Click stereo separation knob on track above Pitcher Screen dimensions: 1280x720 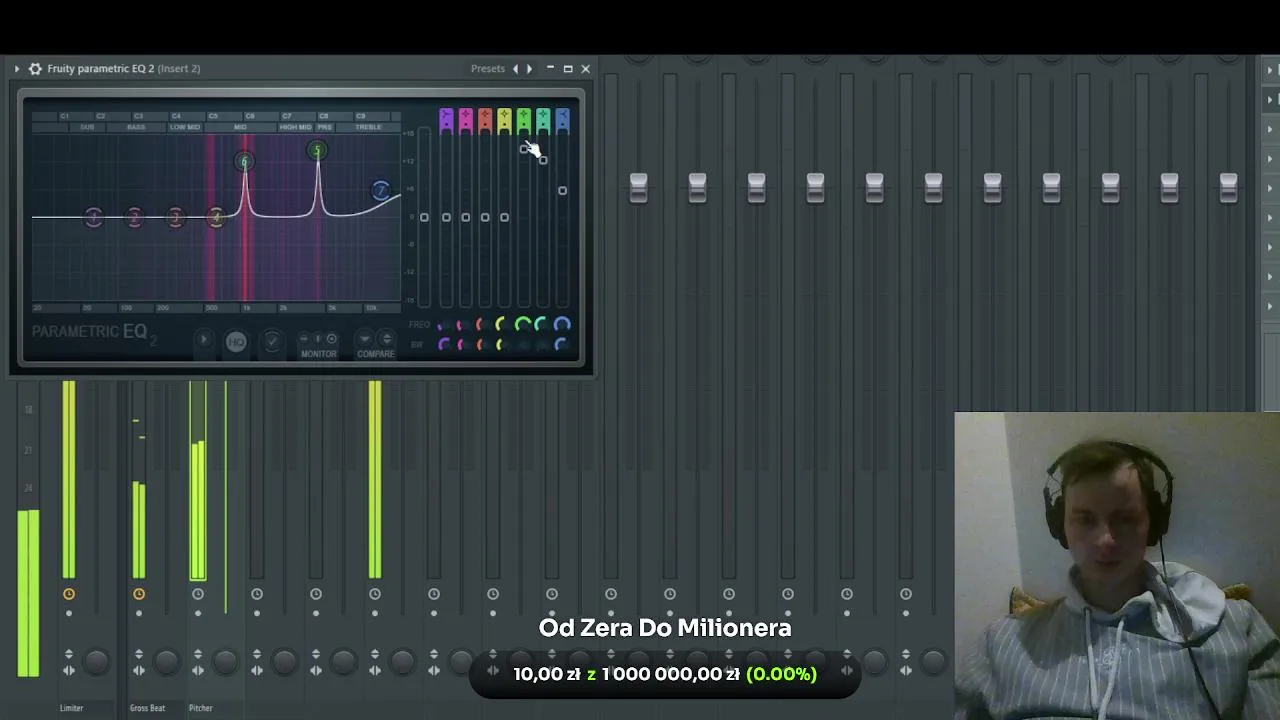coord(225,661)
